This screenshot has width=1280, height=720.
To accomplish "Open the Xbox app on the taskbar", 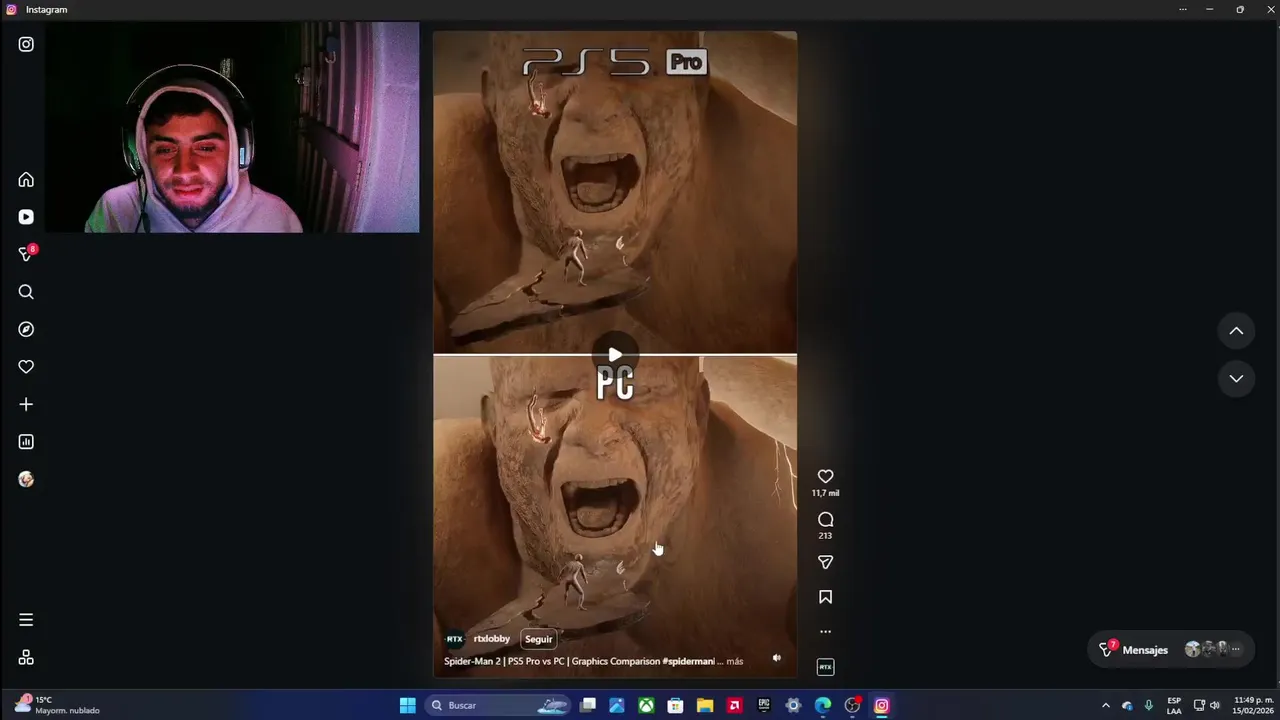I will (x=647, y=705).
